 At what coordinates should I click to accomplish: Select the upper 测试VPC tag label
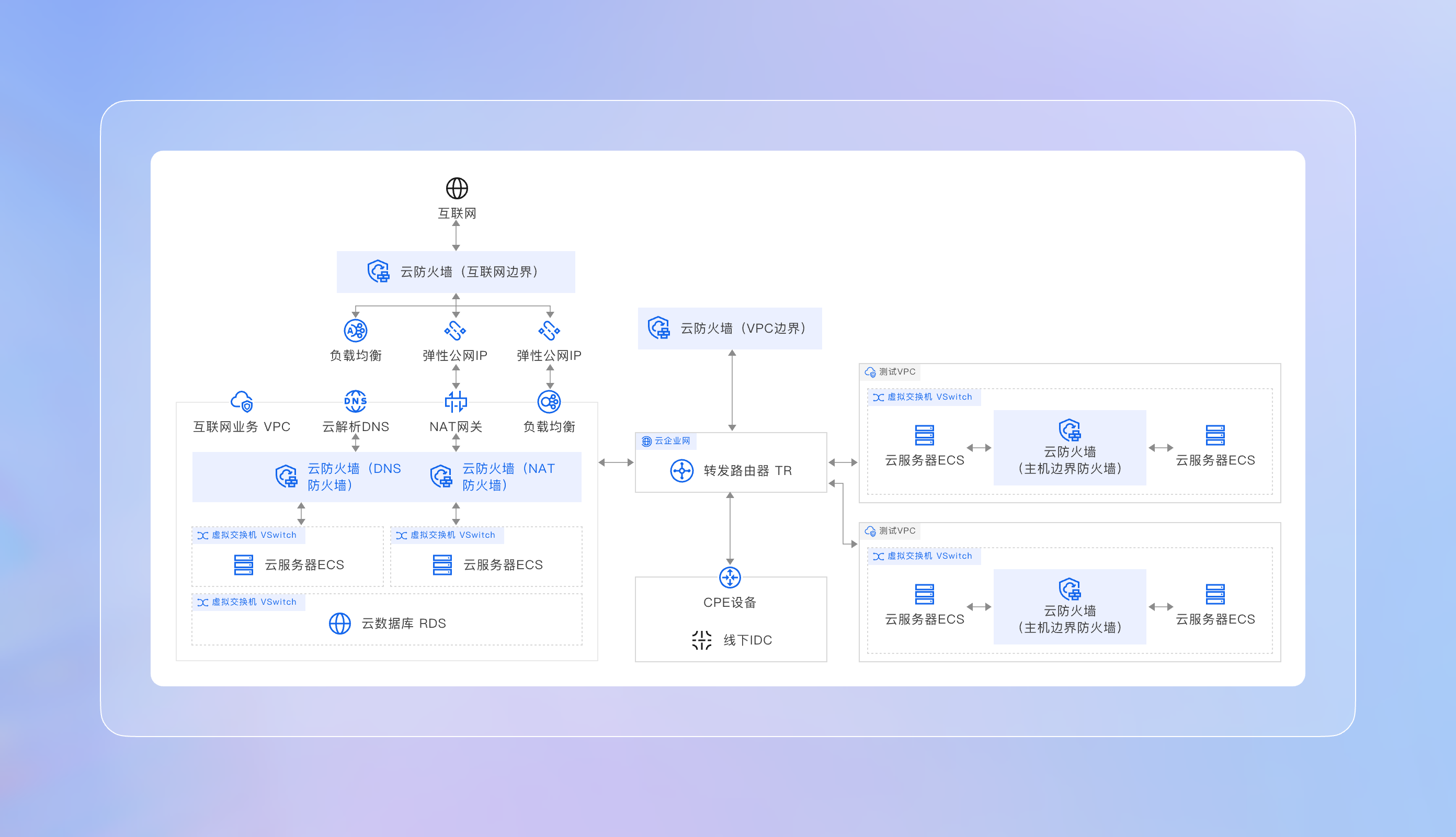(x=890, y=372)
